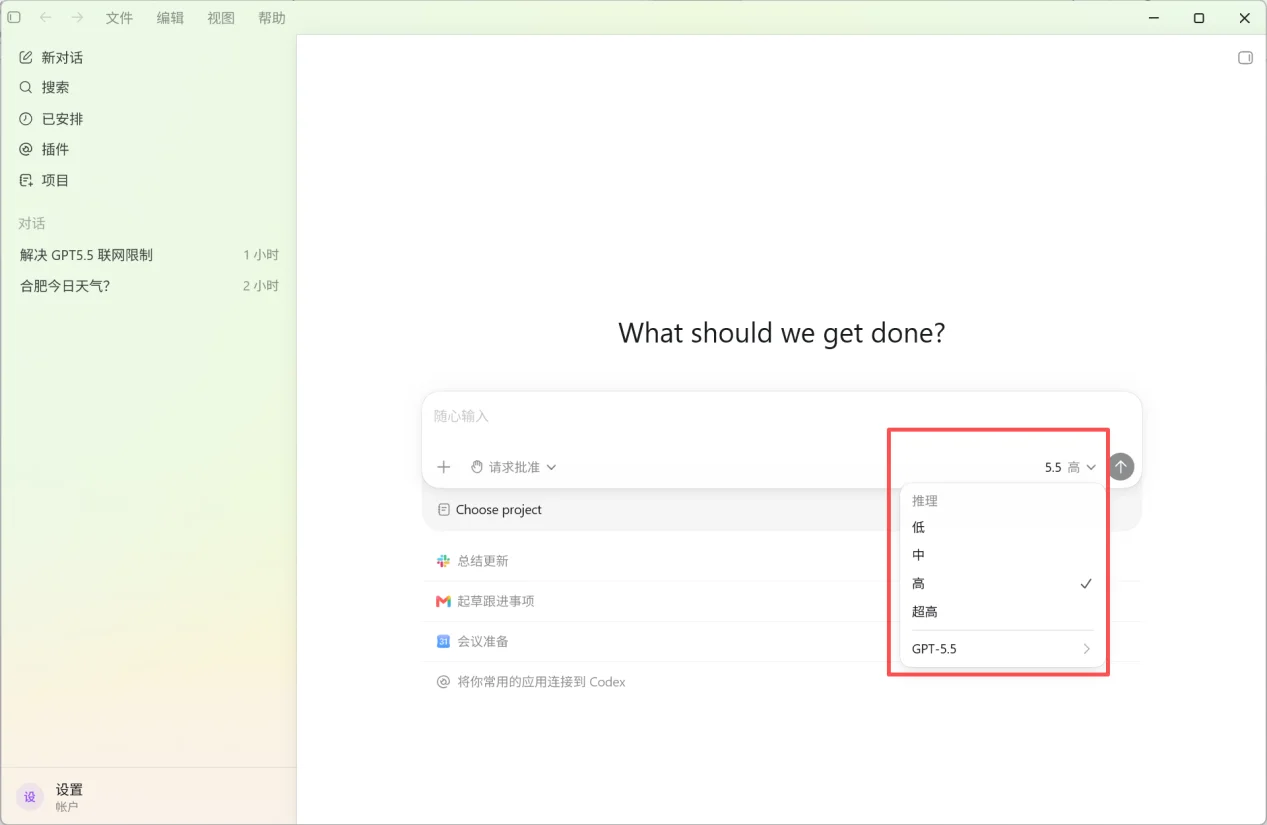This screenshot has width=1267, height=825.
Task: Click Choose project selector
Action: coord(490,510)
